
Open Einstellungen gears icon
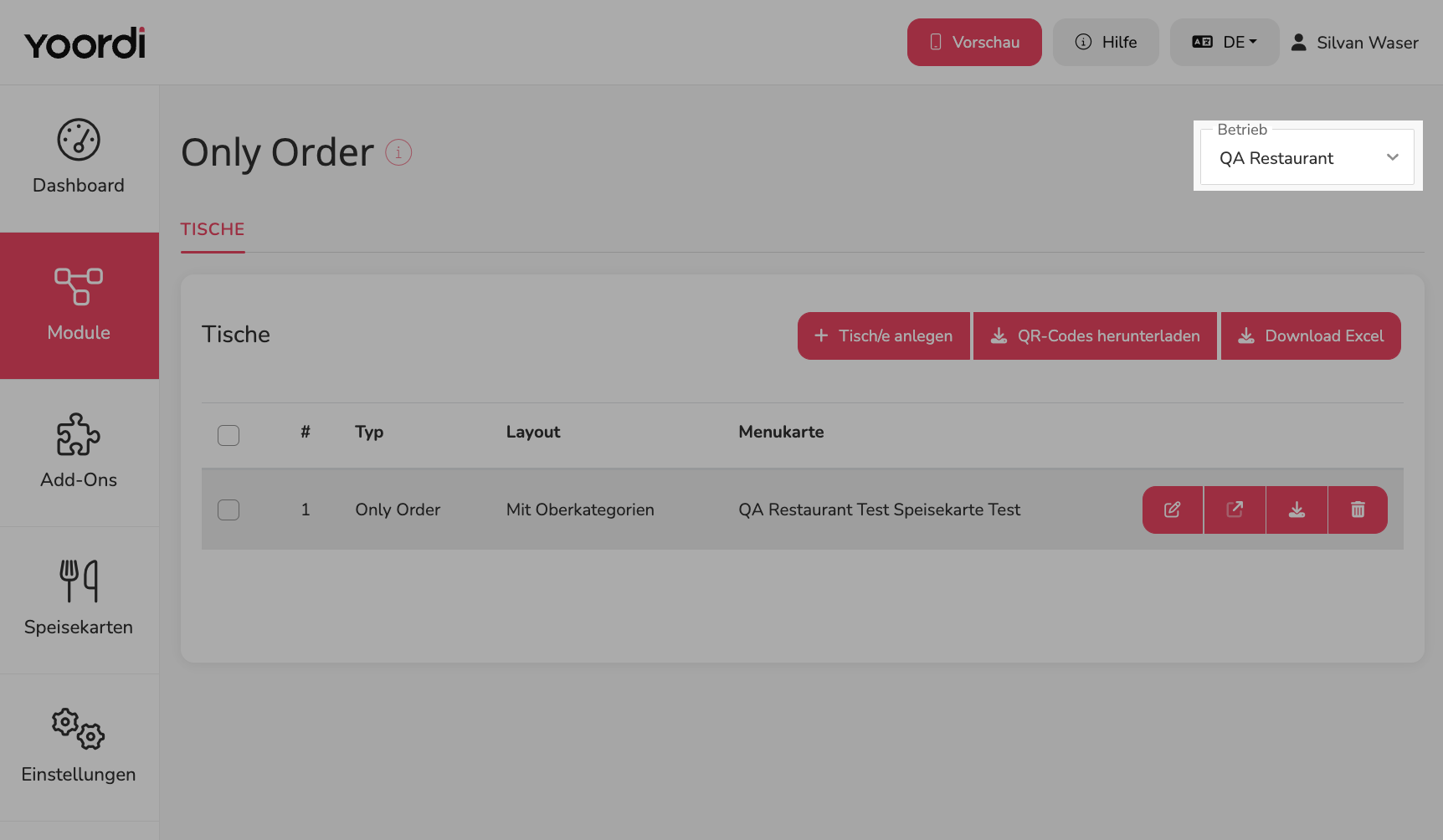(x=79, y=729)
